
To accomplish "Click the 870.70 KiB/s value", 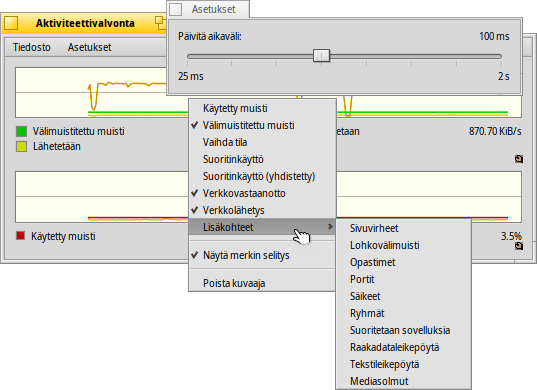I will 495,131.
